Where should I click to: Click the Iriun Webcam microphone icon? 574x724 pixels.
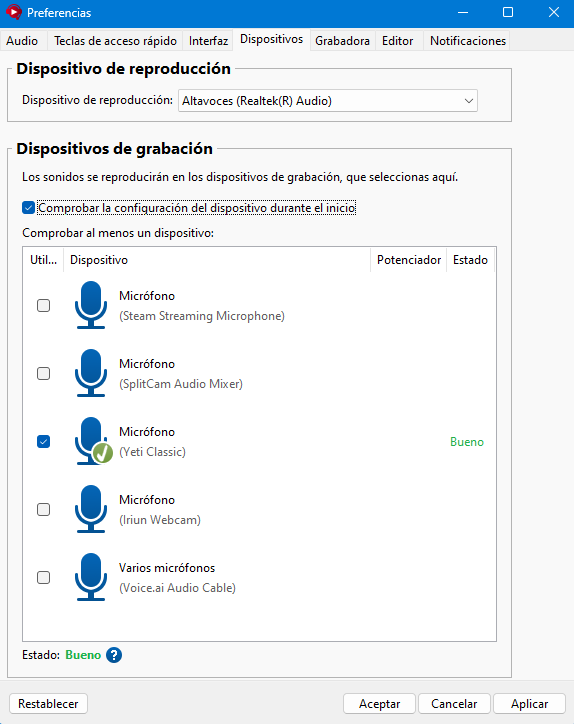coord(91,508)
